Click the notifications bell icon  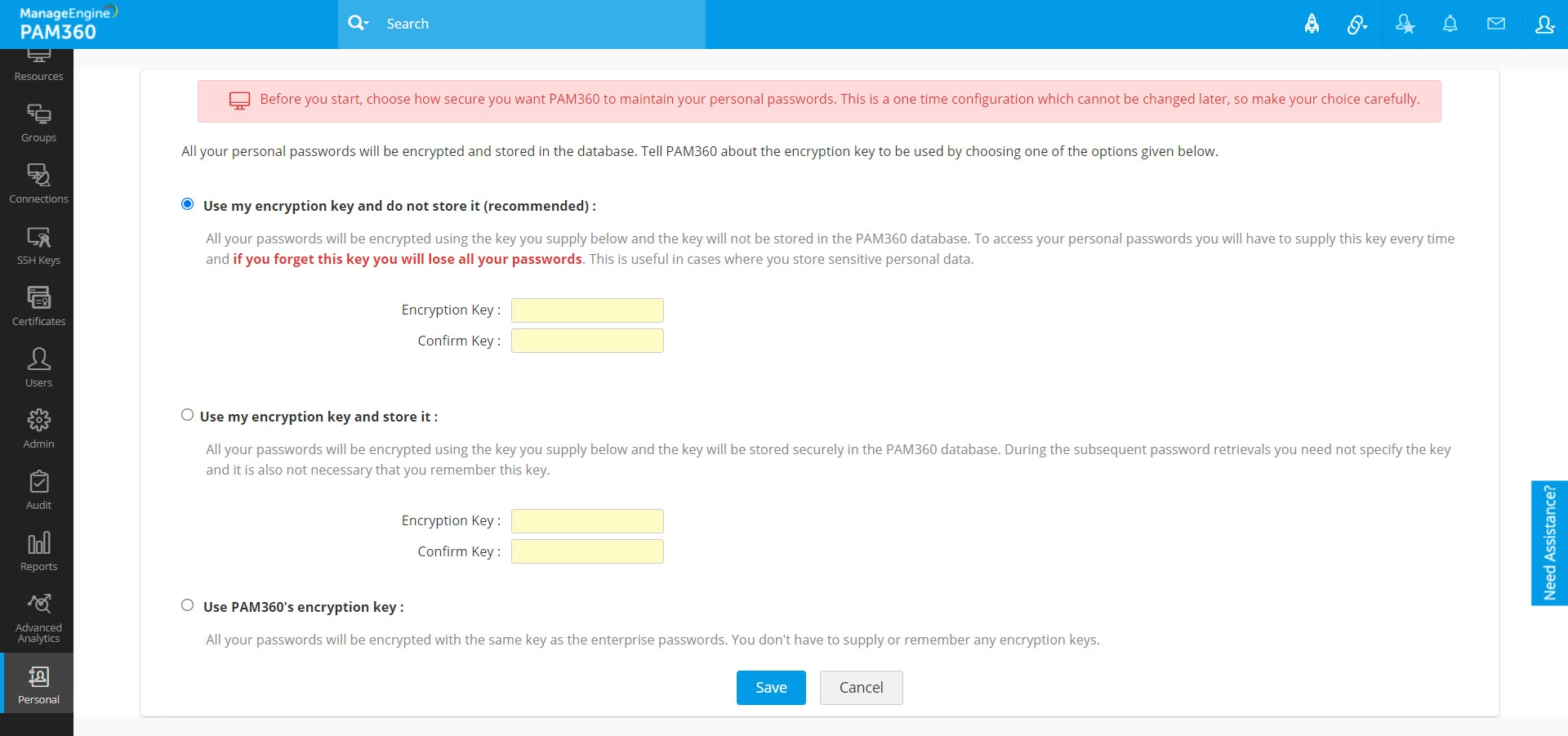1450,24
